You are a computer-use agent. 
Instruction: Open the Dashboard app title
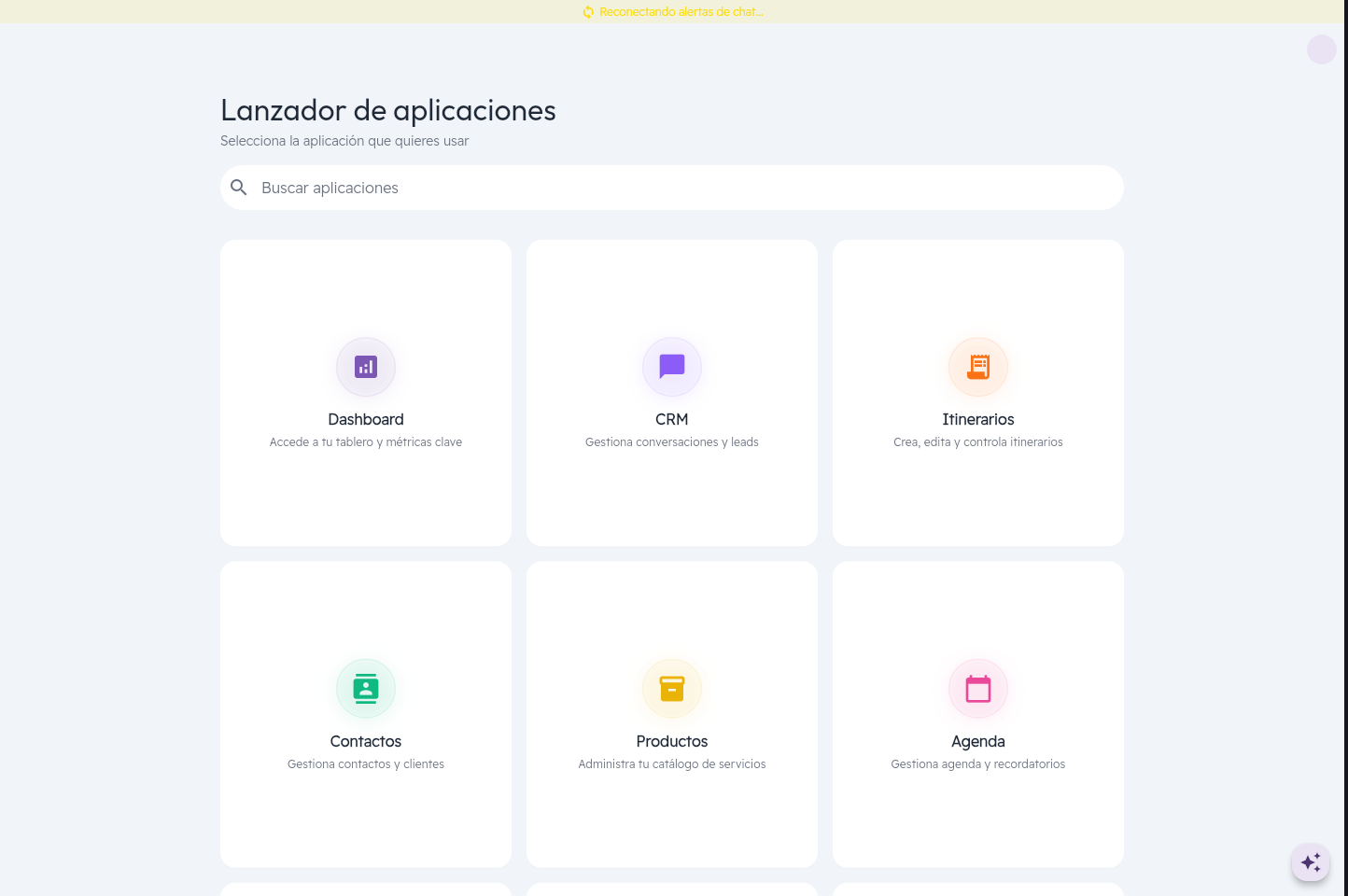coord(366,420)
